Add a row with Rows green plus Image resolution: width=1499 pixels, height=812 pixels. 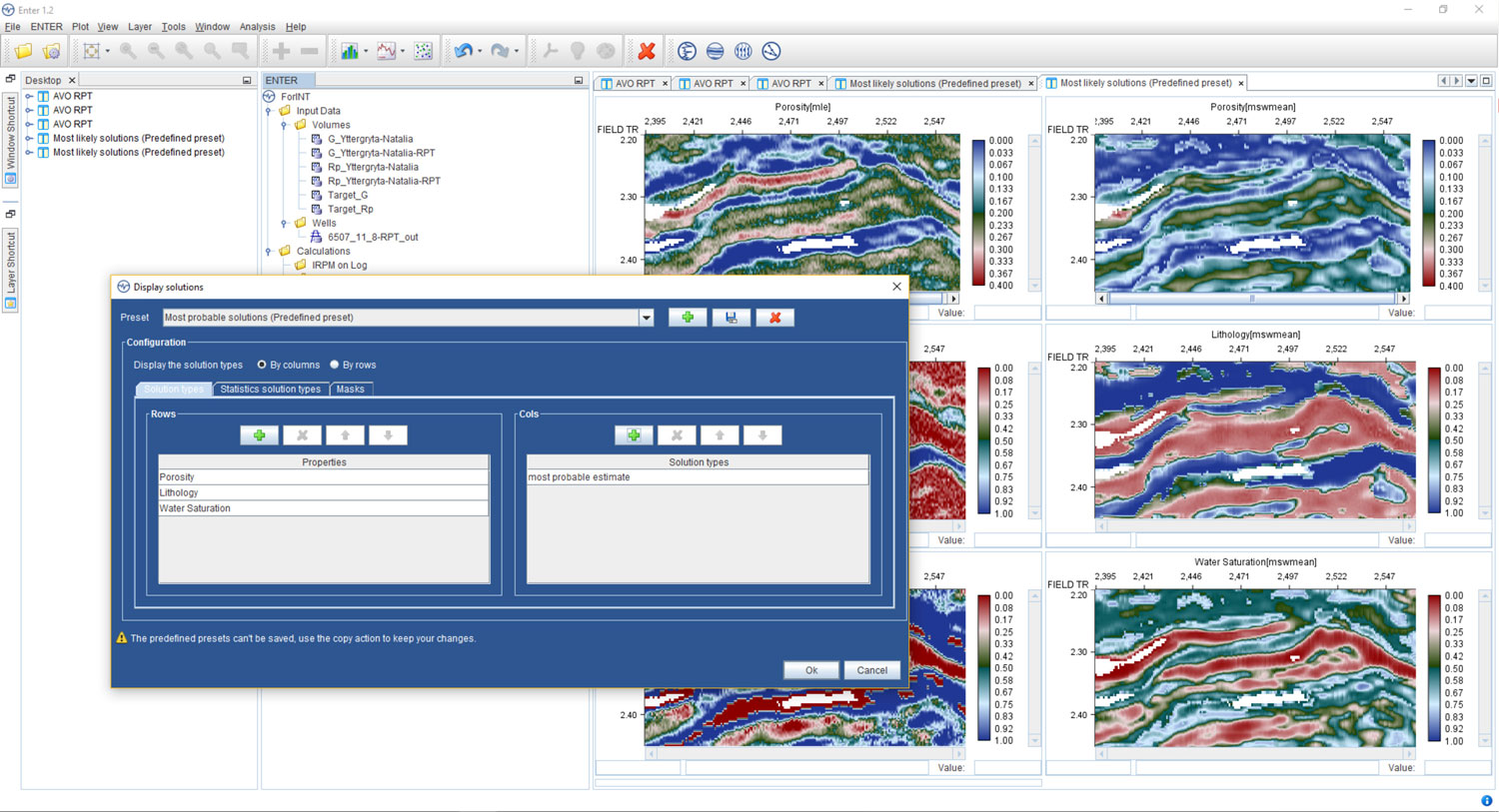(x=259, y=435)
